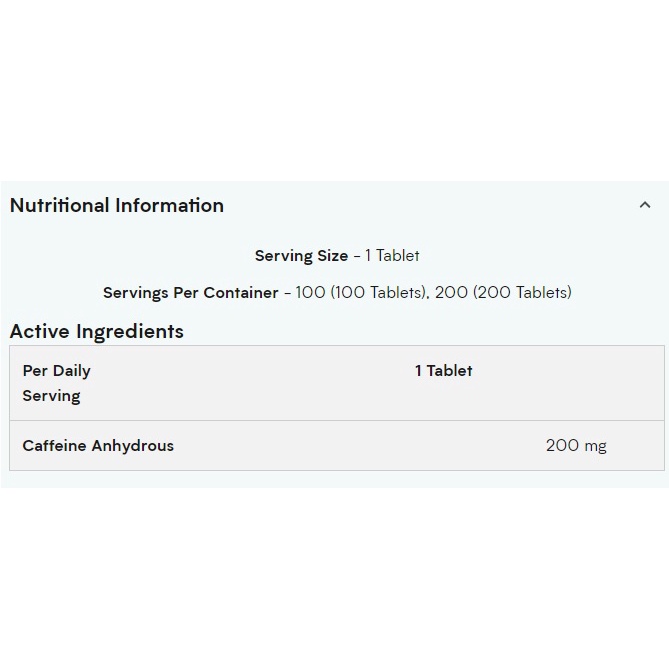669x669 pixels.
Task: Select the 100 (100 Tablets) text
Action: [361, 293]
